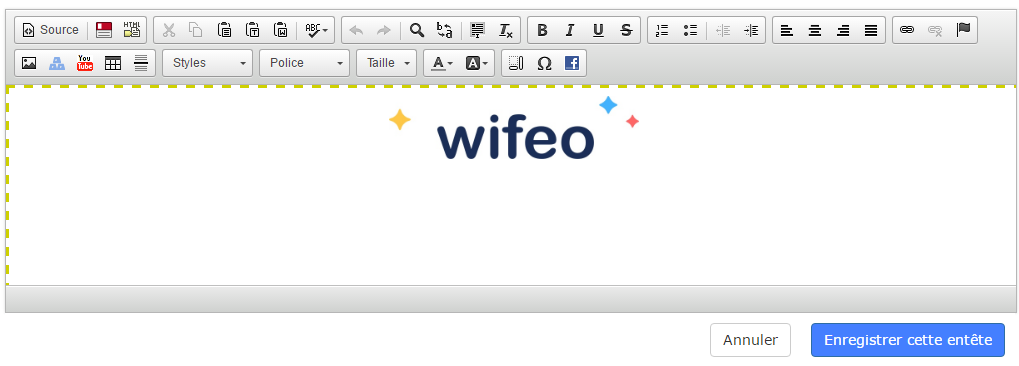The width and height of the screenshot is (1019, 366).
Task: Open the Taille size dropdown
Action: click(387, 63)
